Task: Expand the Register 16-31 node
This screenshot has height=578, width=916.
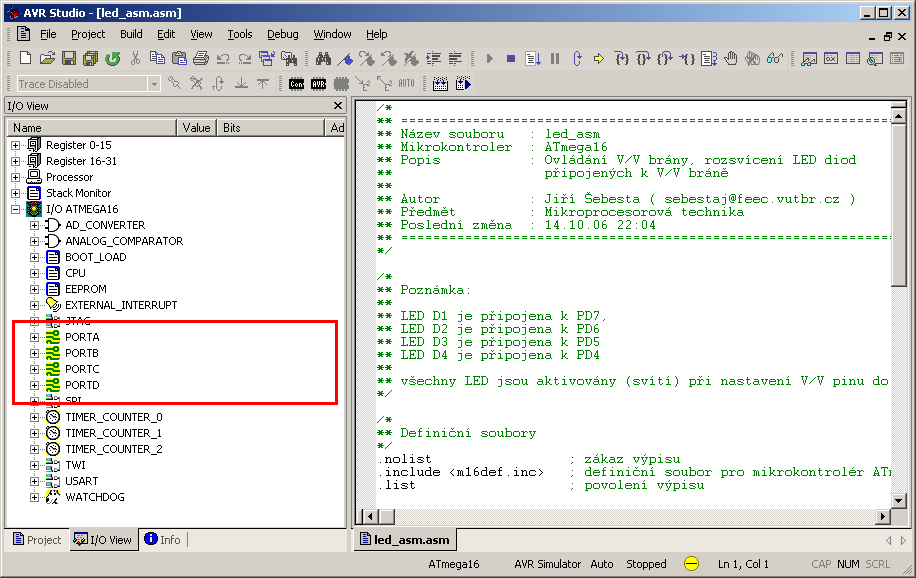Action: coord(15,161)
